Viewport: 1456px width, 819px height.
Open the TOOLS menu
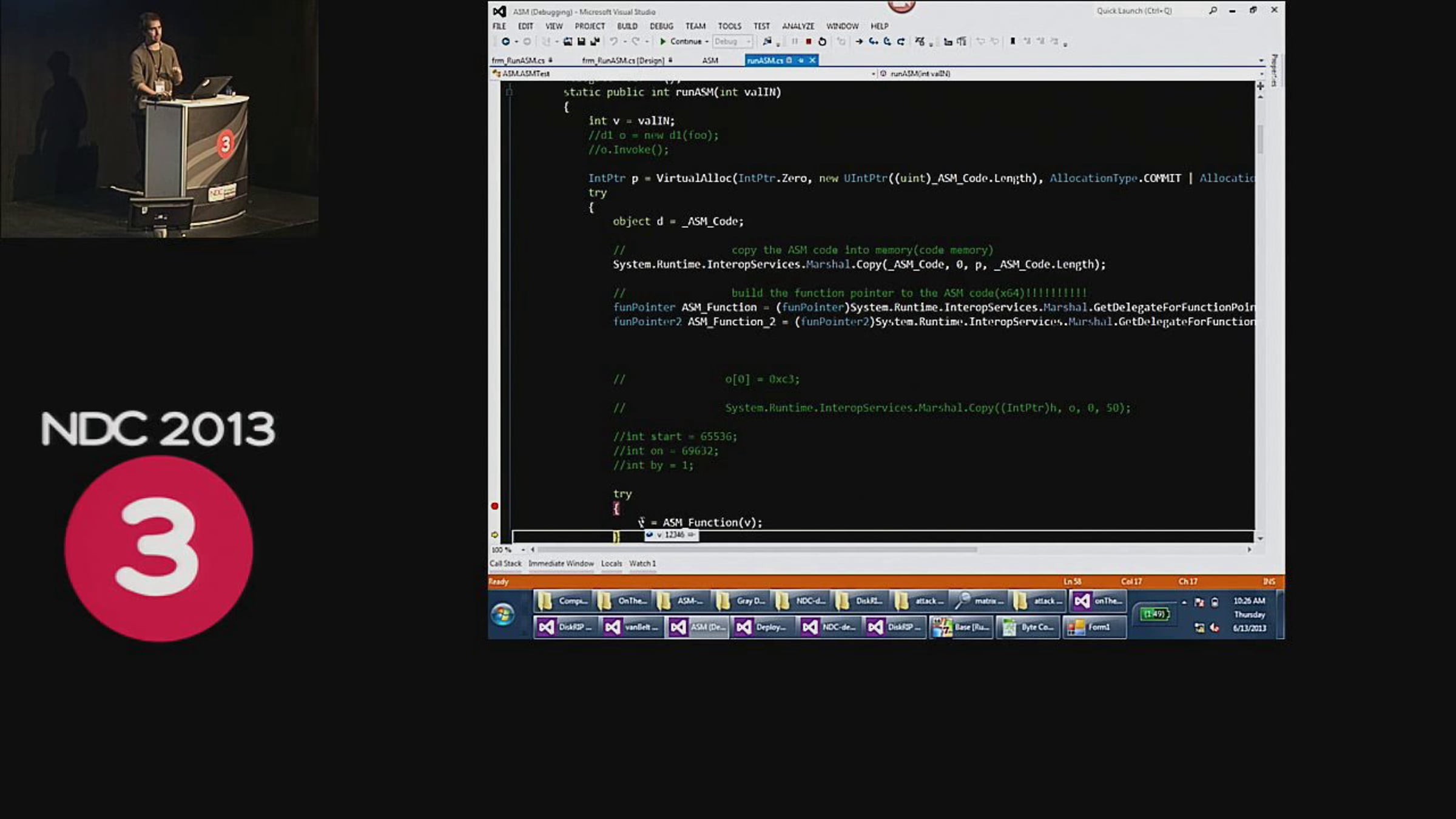(729, 26)
